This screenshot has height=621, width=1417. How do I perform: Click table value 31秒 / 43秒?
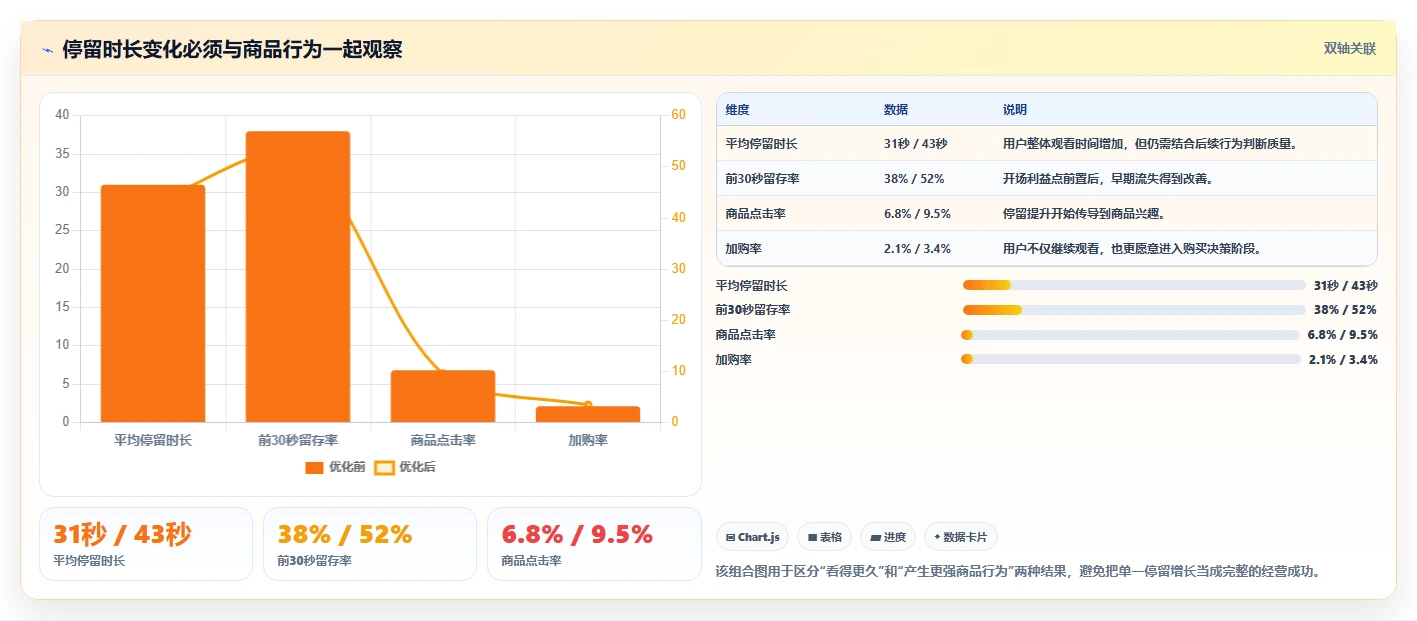(916, 143)
